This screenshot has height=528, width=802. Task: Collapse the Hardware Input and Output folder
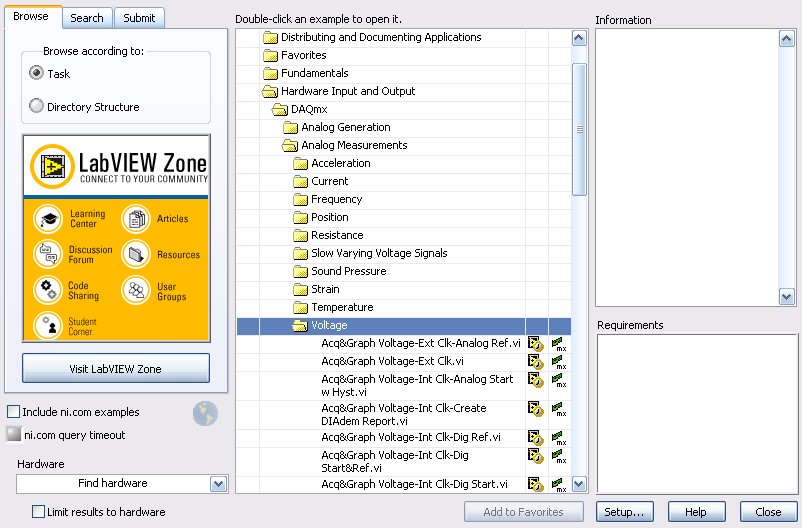[270, 92]
